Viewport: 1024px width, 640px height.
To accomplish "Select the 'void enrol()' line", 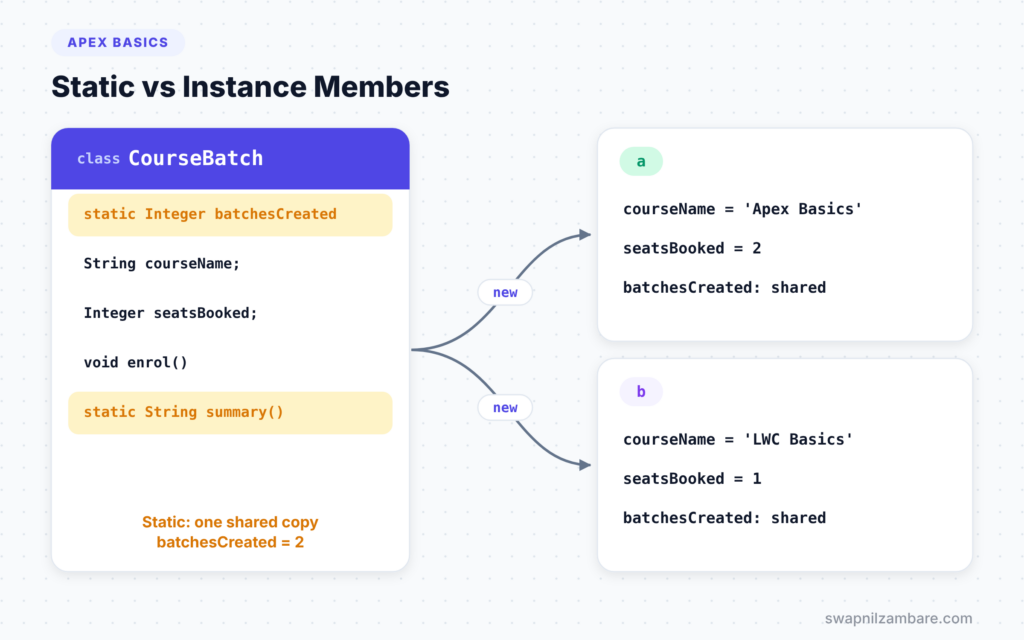I will click(135, 362).
